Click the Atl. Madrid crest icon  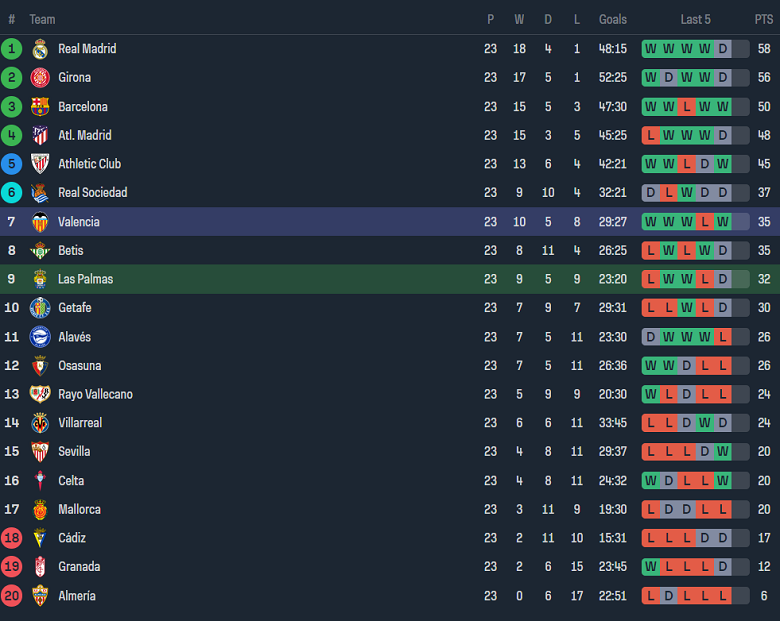[40, 136]
